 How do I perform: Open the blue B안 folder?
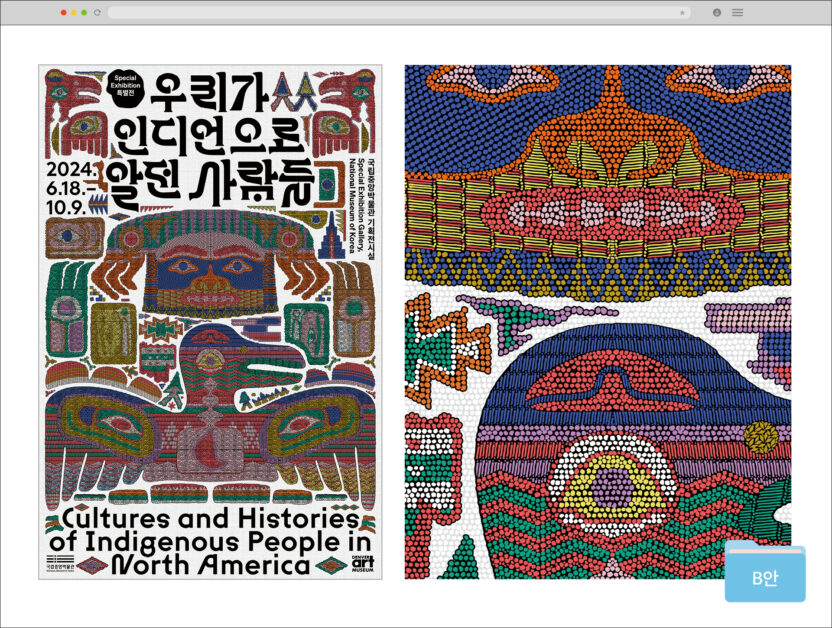(x=764, y=572)
